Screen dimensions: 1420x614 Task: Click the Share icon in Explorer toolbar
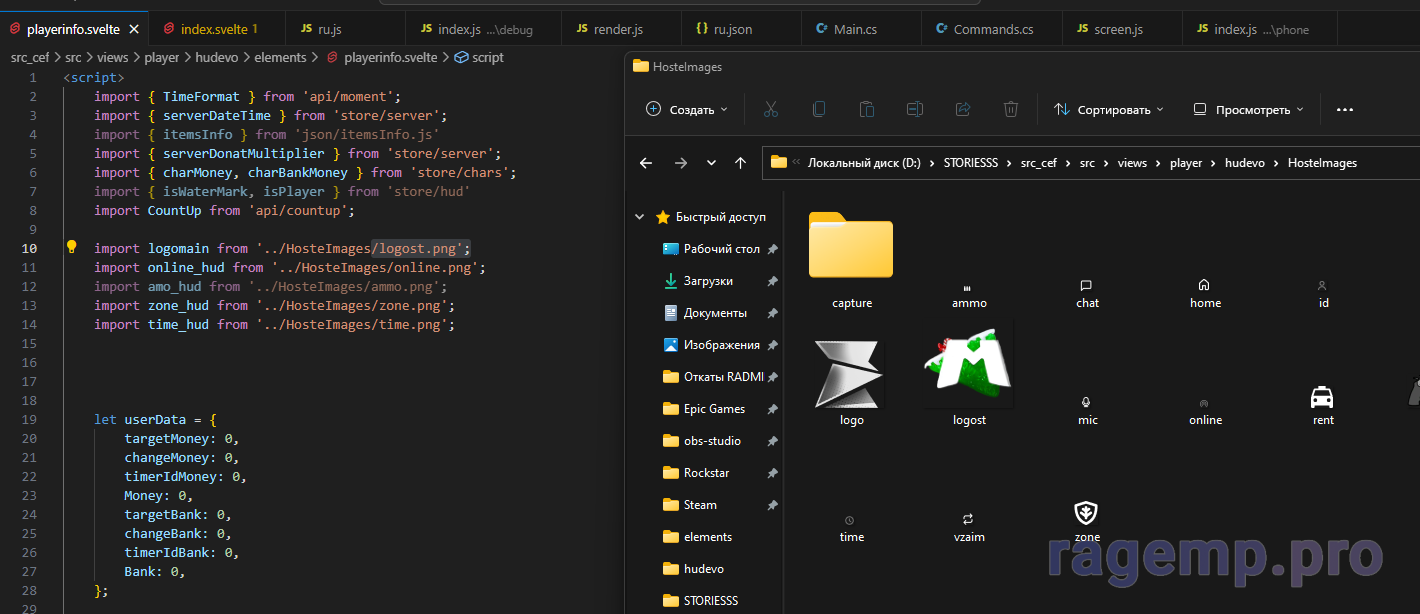coord(963,110)
